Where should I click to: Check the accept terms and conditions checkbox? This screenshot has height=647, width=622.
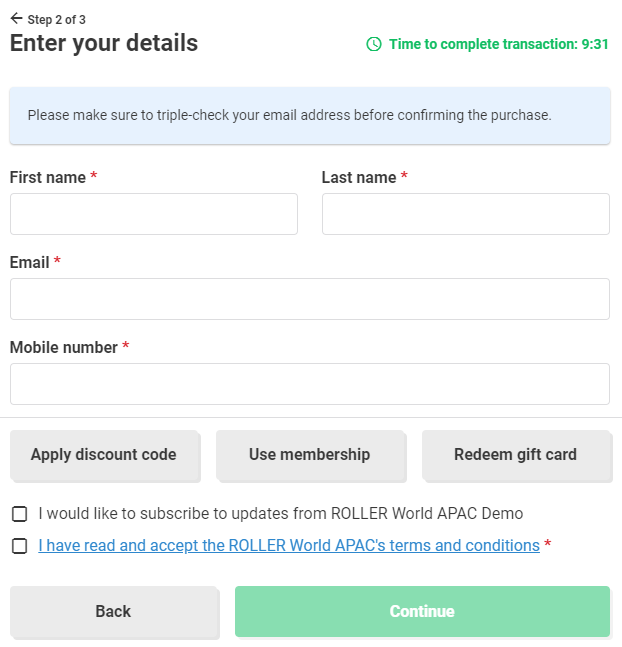(x=20, y=546)
